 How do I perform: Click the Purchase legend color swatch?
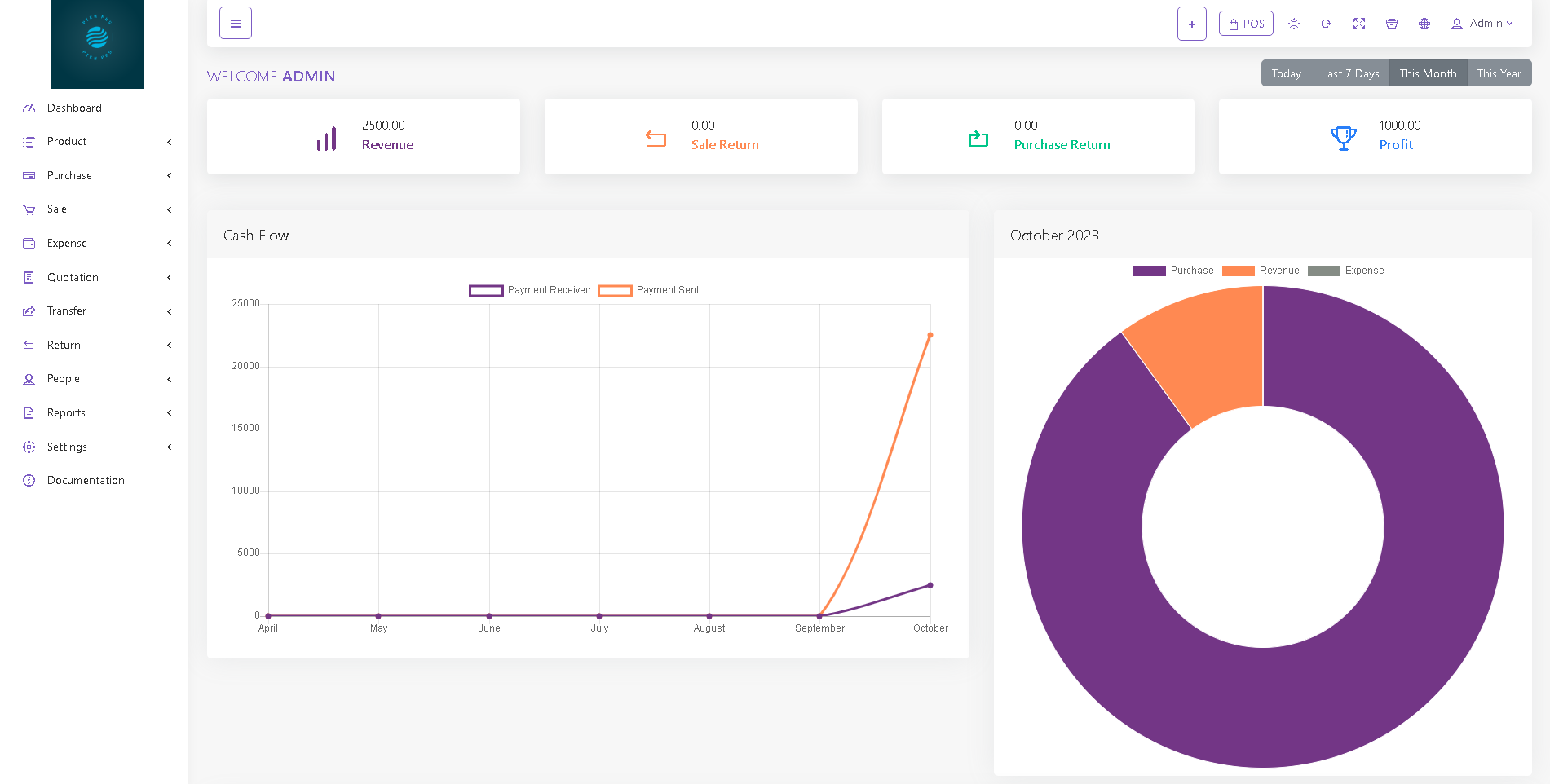click(x=1149, y=271)
